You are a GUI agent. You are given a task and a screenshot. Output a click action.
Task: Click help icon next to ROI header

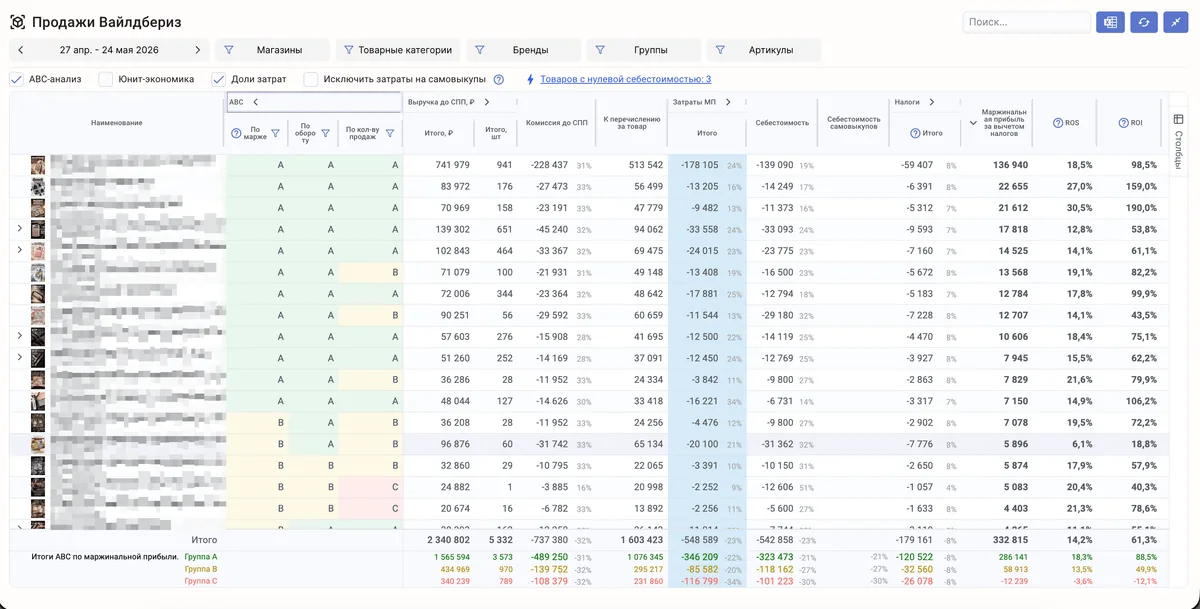click(x=1124, y=123)
